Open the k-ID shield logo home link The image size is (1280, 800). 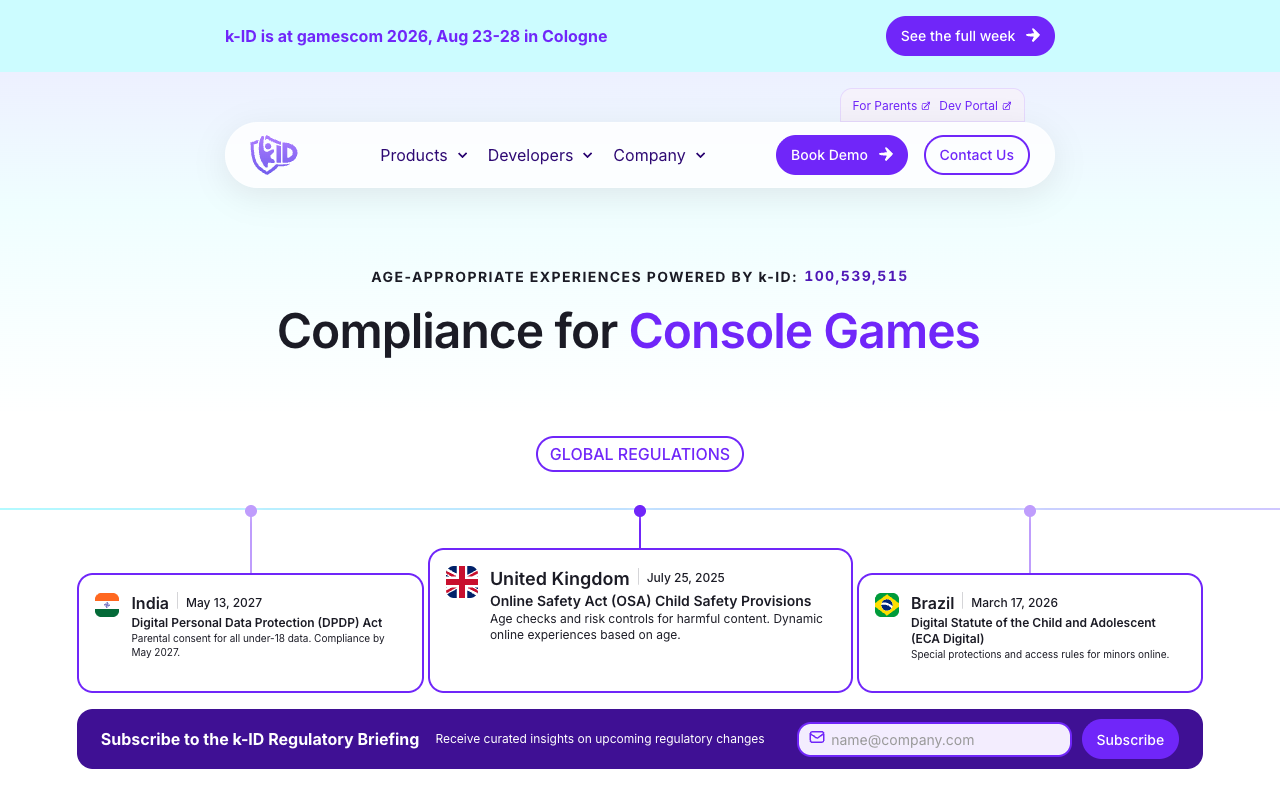[x=274, y=155]
